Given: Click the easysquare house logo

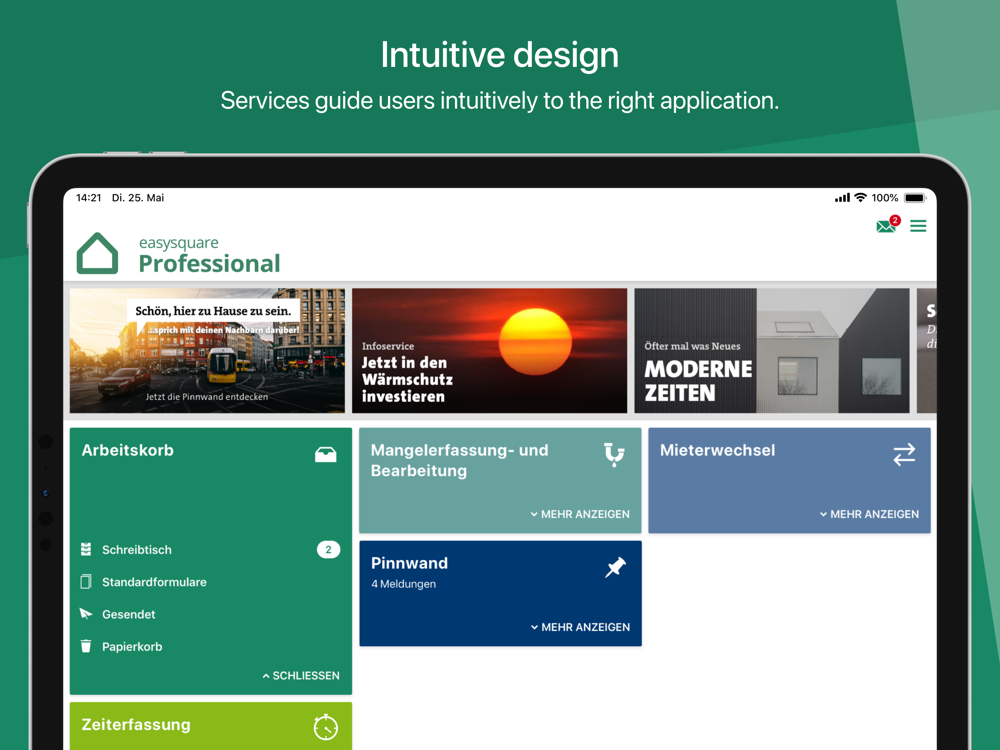Looking at the screenshot, I should 98,253.
